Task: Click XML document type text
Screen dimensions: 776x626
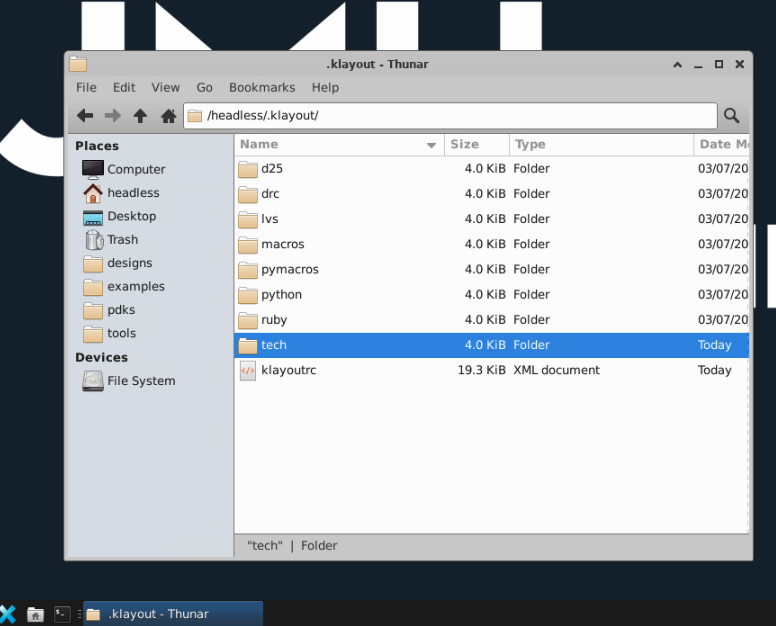Action: (556, 370)
